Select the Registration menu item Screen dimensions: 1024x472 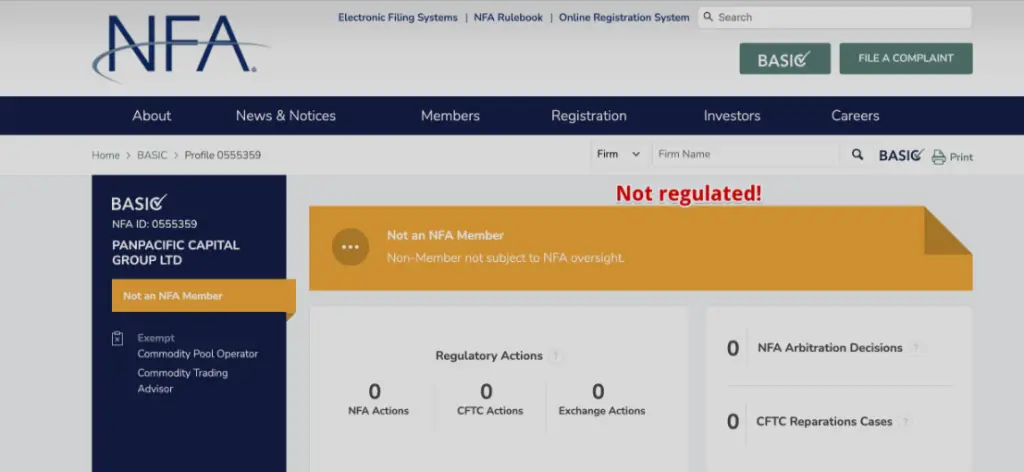click(x=589, y=115)
